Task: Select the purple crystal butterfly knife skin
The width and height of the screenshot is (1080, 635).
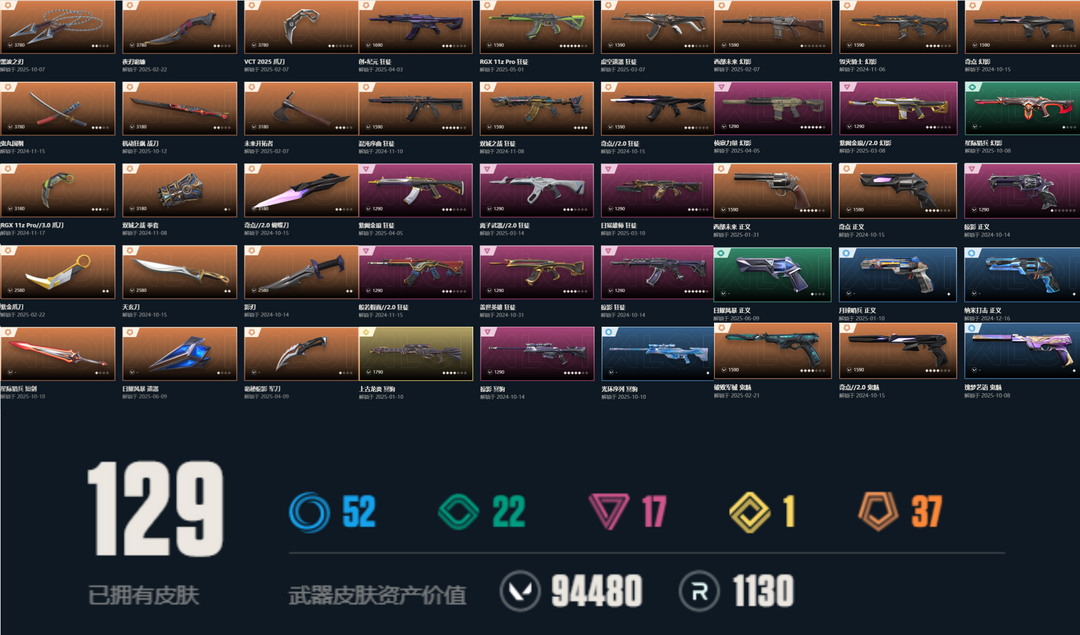Action: point(301,190)
